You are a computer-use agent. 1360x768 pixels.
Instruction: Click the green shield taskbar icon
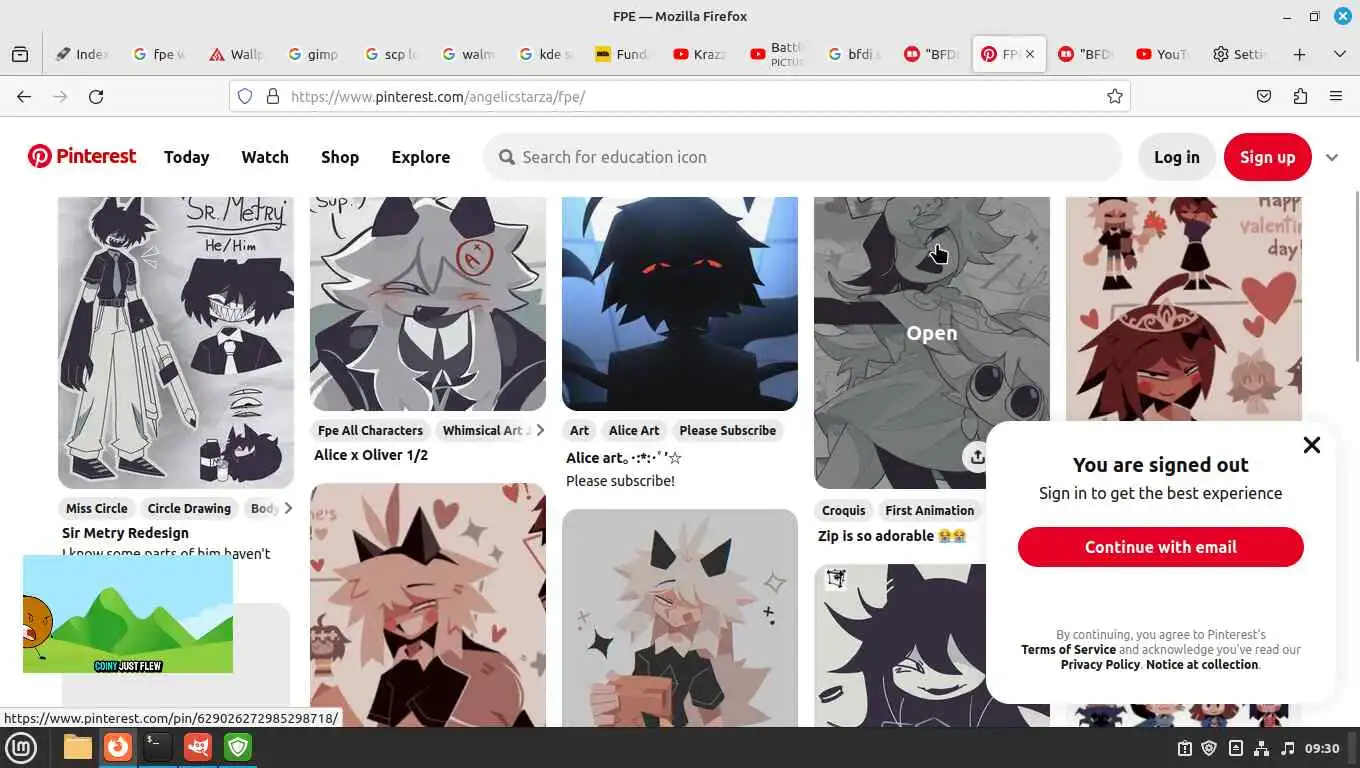click(238, 747)
